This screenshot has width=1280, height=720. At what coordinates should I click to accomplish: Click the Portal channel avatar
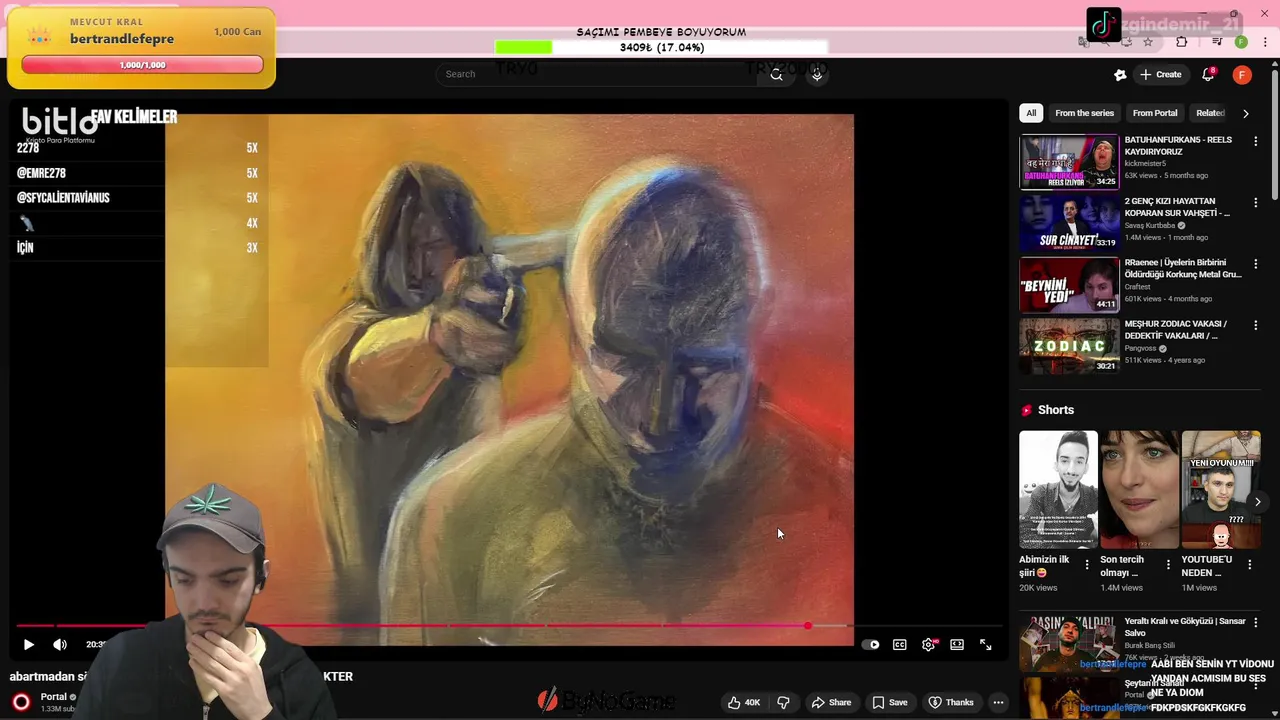tap(21, 702)
